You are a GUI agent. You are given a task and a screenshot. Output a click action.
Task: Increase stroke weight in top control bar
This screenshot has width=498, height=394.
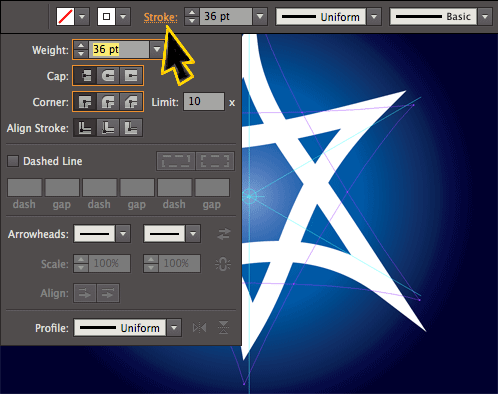[x=192, y=12]
